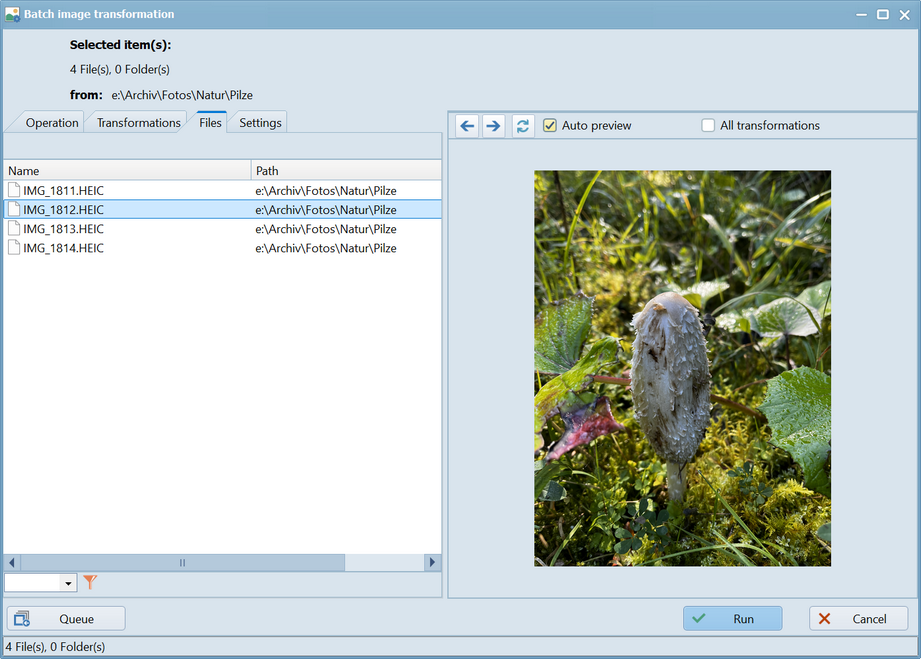This screenshot has width=921, height=659.
Task: Show the previous image preview
Action: [x=468, y=126]
